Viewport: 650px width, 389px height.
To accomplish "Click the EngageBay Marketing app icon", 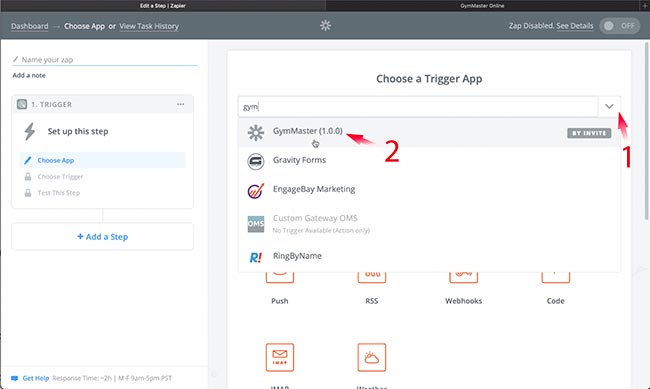I will tap(256, 191).
